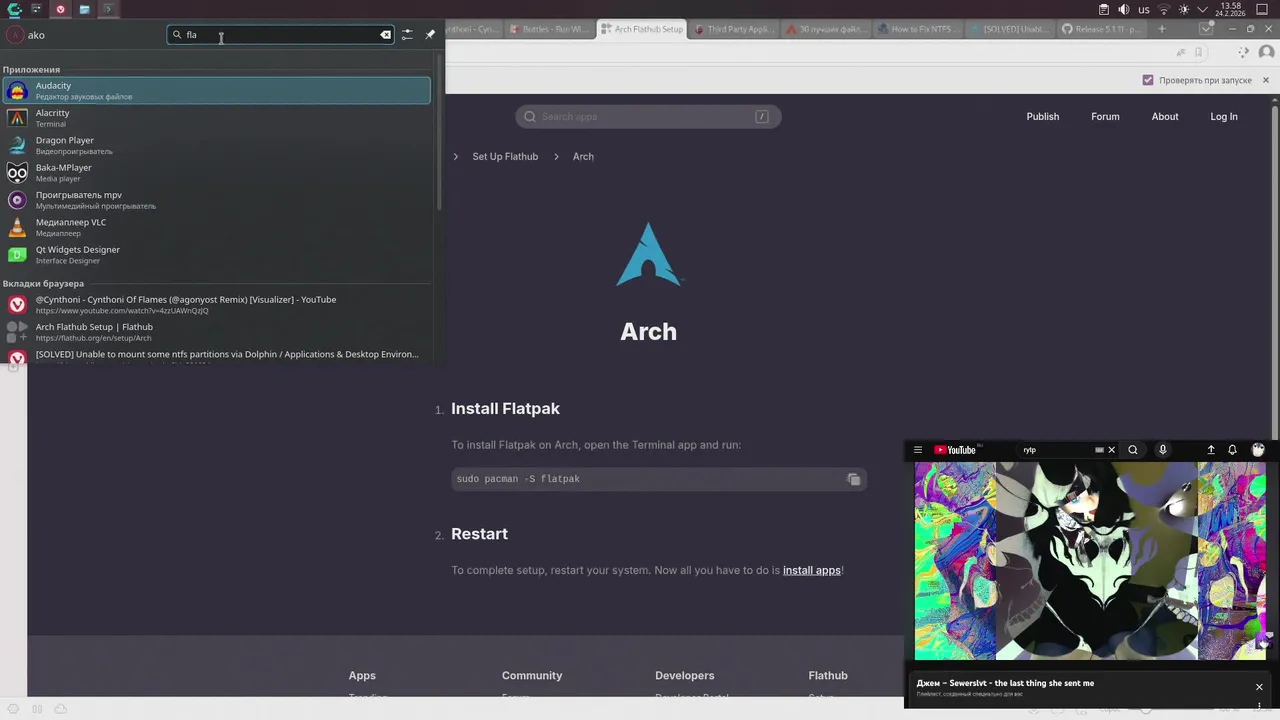The height and width of the screenshot is (720, 1280).
Task: Open a new browser tab with plus button
Action: click(1161, 29)
